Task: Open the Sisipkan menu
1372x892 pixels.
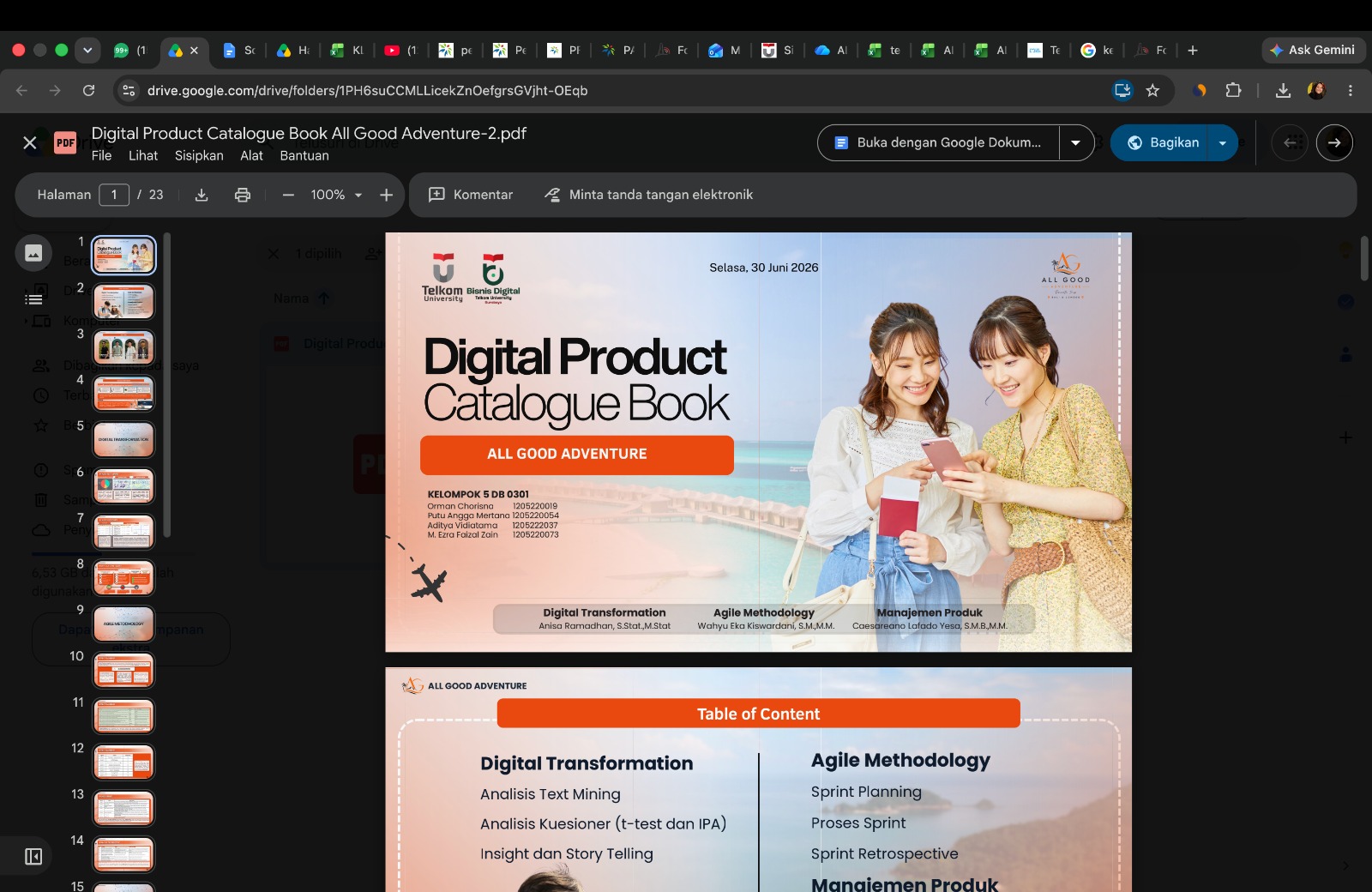Action: (x=199, y=155)
